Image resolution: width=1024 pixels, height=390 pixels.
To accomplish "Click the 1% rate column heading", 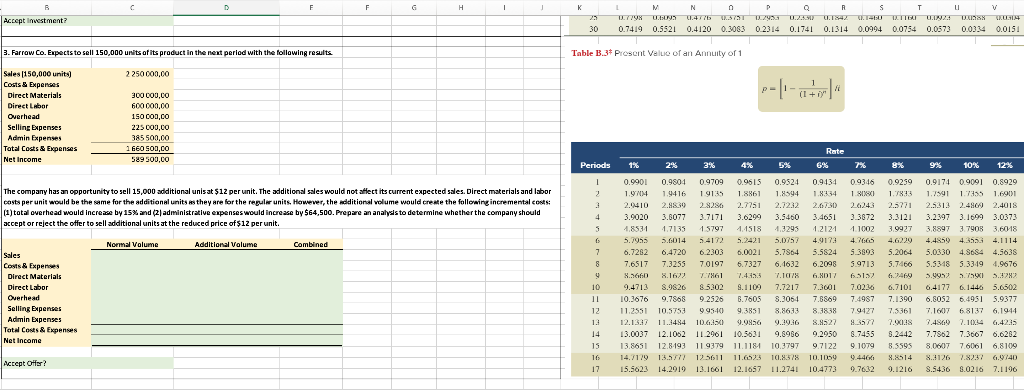I will (633, 165).
